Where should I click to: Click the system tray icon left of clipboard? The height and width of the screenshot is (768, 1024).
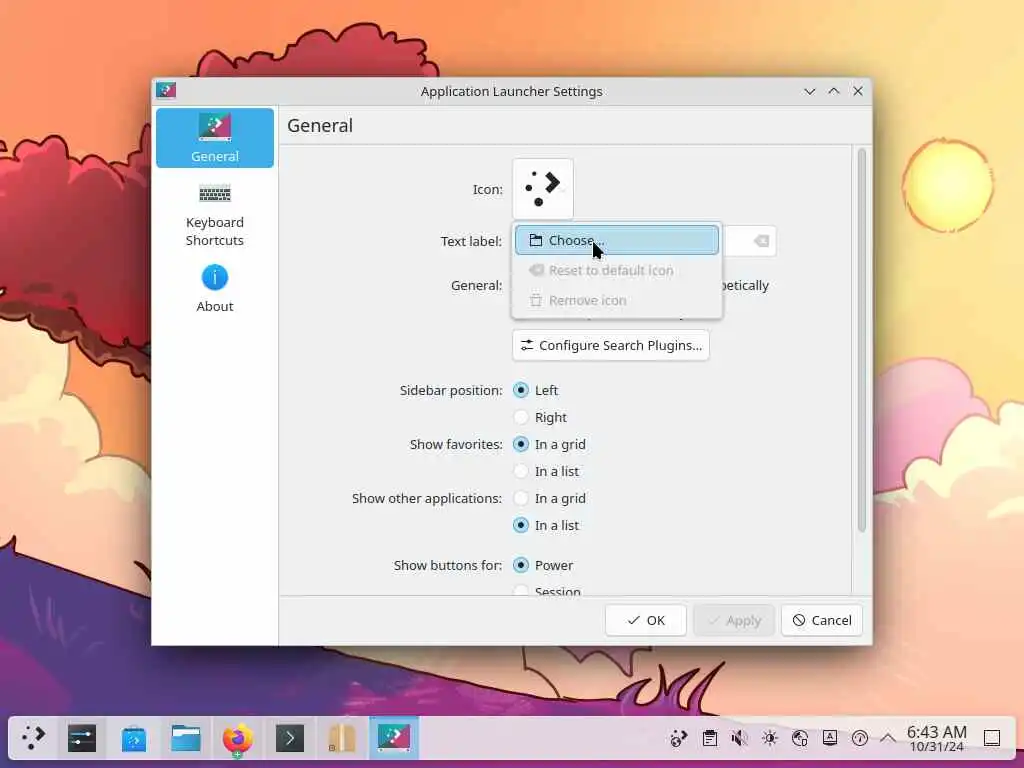click(679, 738)
